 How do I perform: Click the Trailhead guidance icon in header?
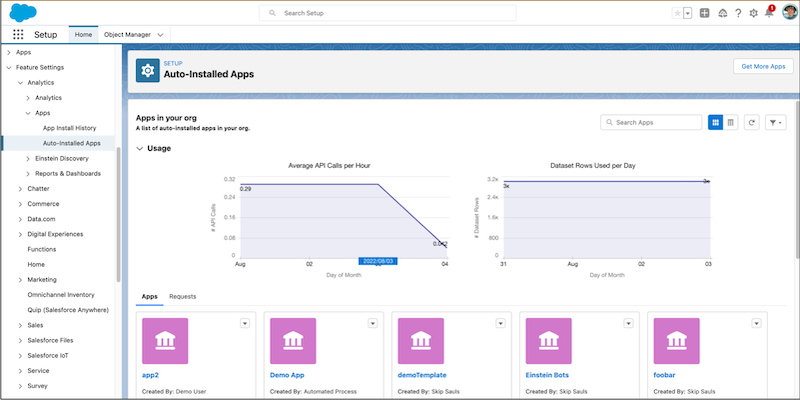[x=722, y=13]
